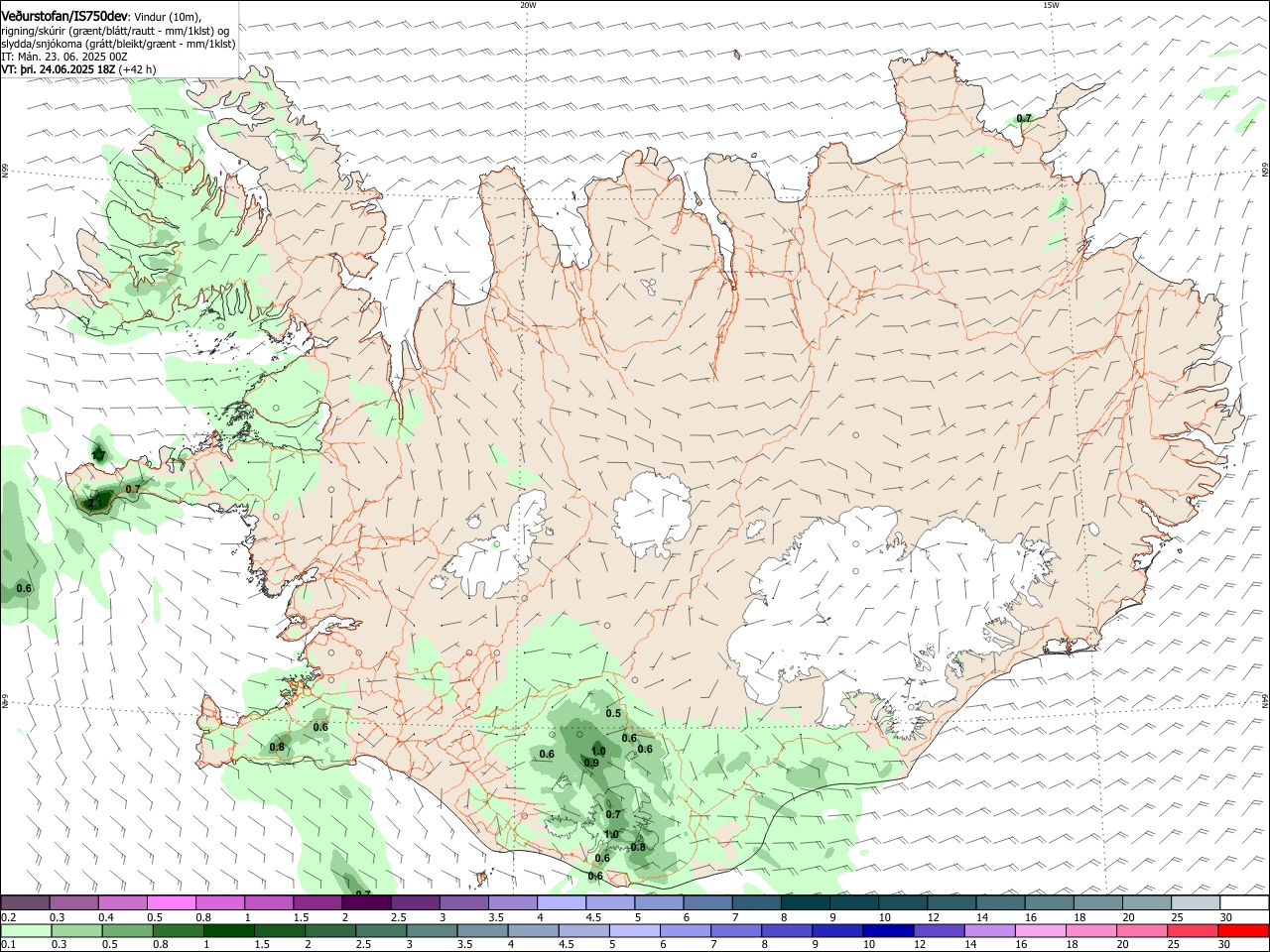This screenshot has width=1270, height=952.
Task: Click the 'slydda/snjókoma (grátt/bleikt/grænt - mm/1klst)' description line
Action: point(118,44)
